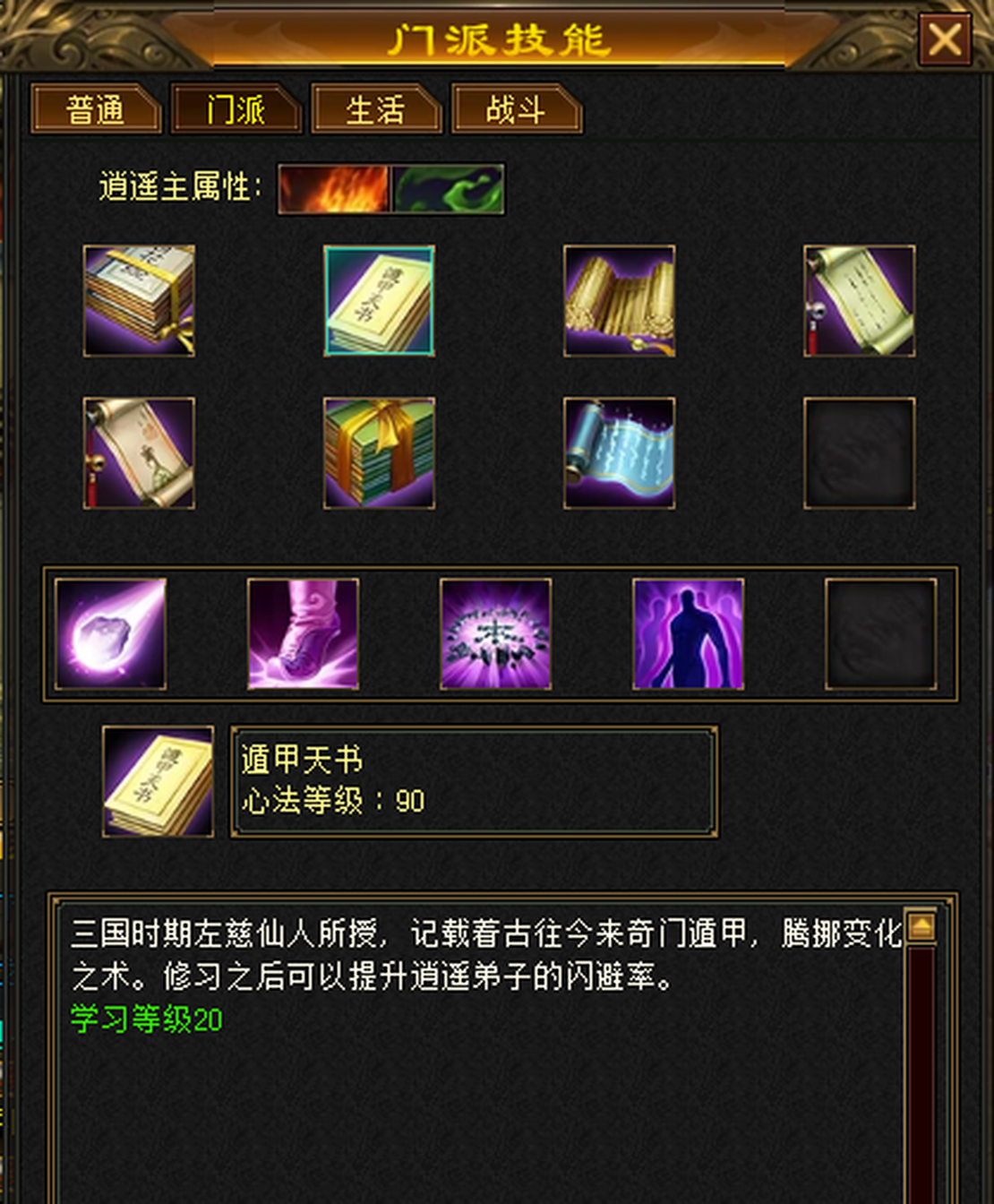Select the blue glowing scroll icon
This screenshot has width=994, height=1204.
(x=619, y=453)
